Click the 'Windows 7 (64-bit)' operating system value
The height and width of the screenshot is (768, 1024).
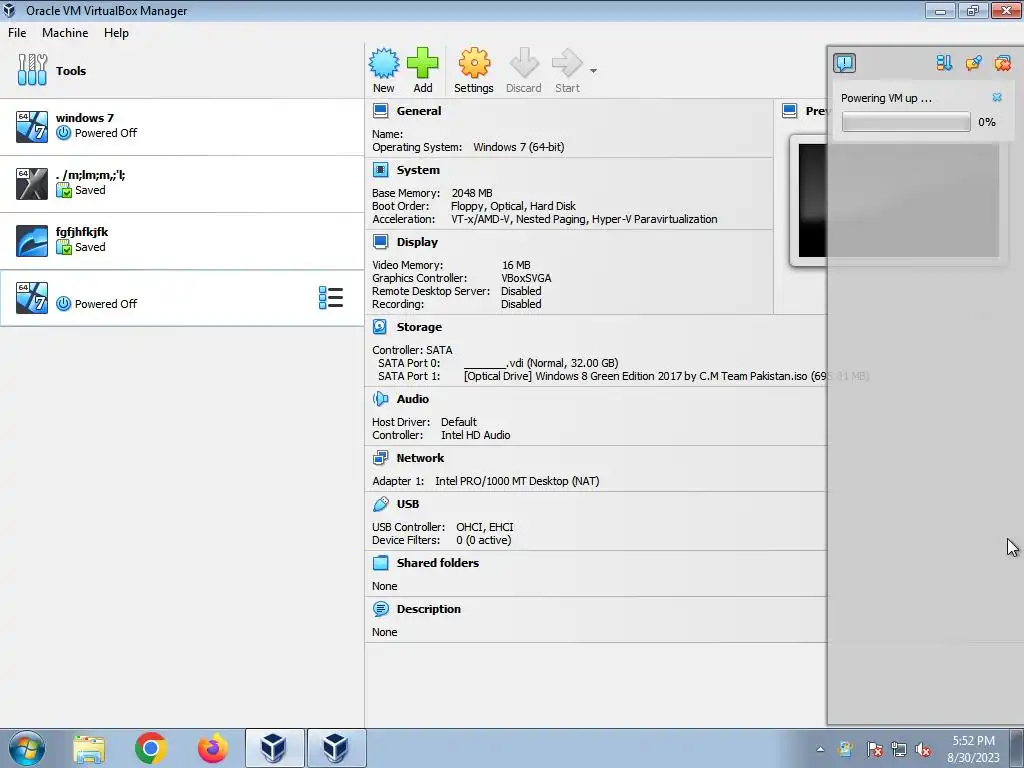[x=519, y=147]
